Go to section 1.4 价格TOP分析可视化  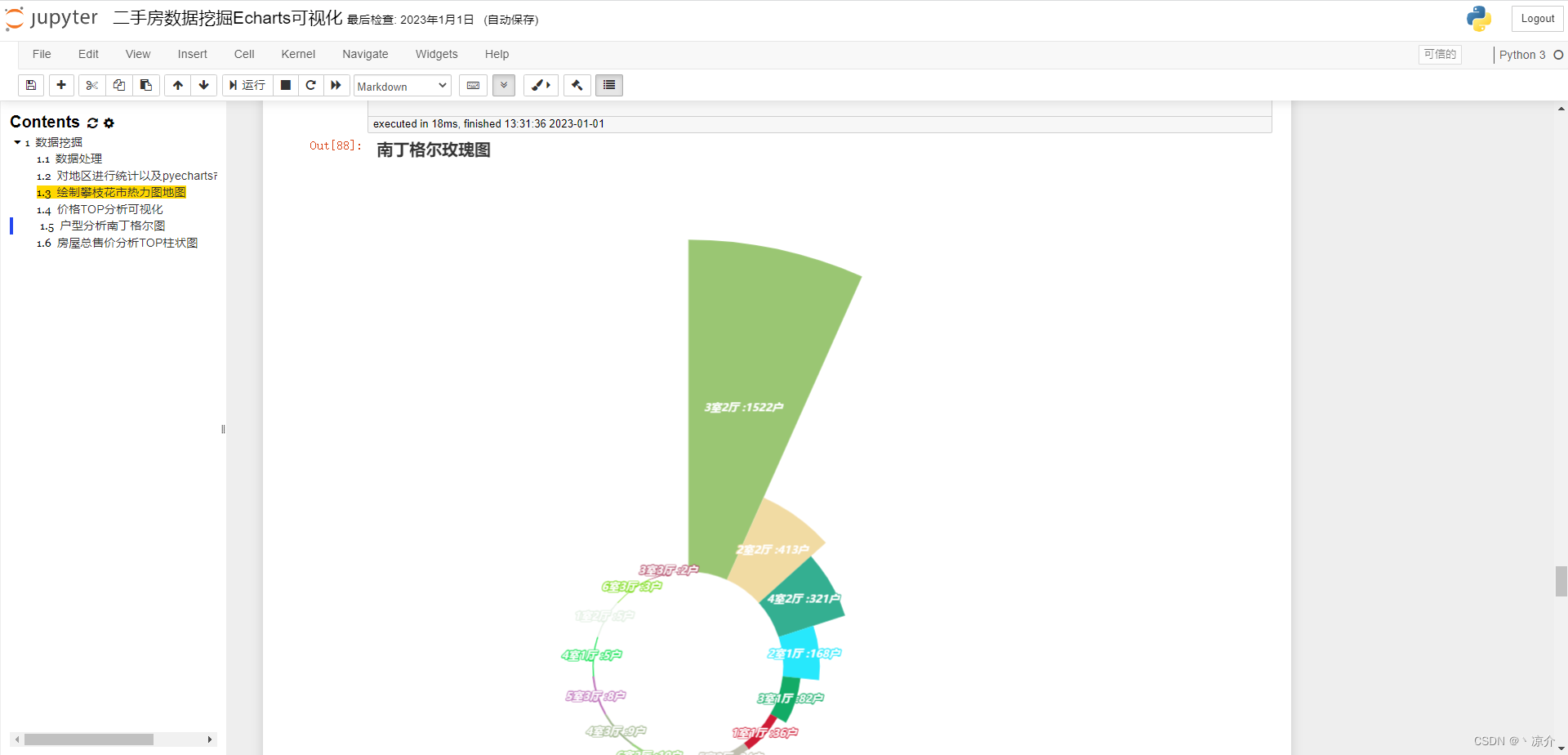(100, 209)
